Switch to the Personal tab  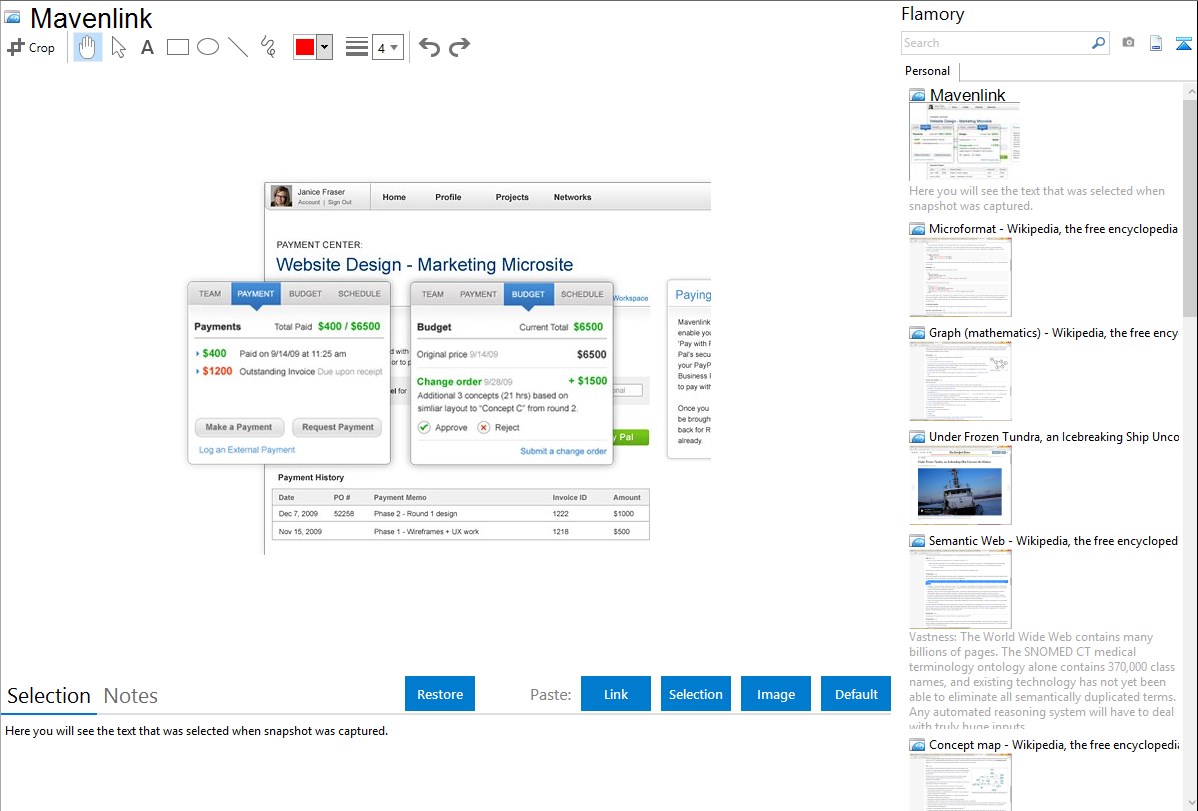click(928, 71)
